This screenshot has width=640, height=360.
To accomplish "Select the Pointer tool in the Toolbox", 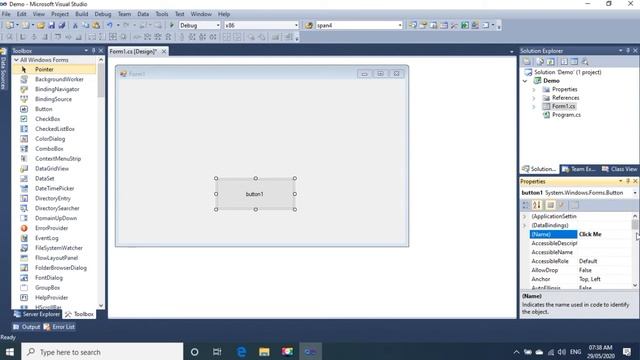I will click(x=54, y=69).
